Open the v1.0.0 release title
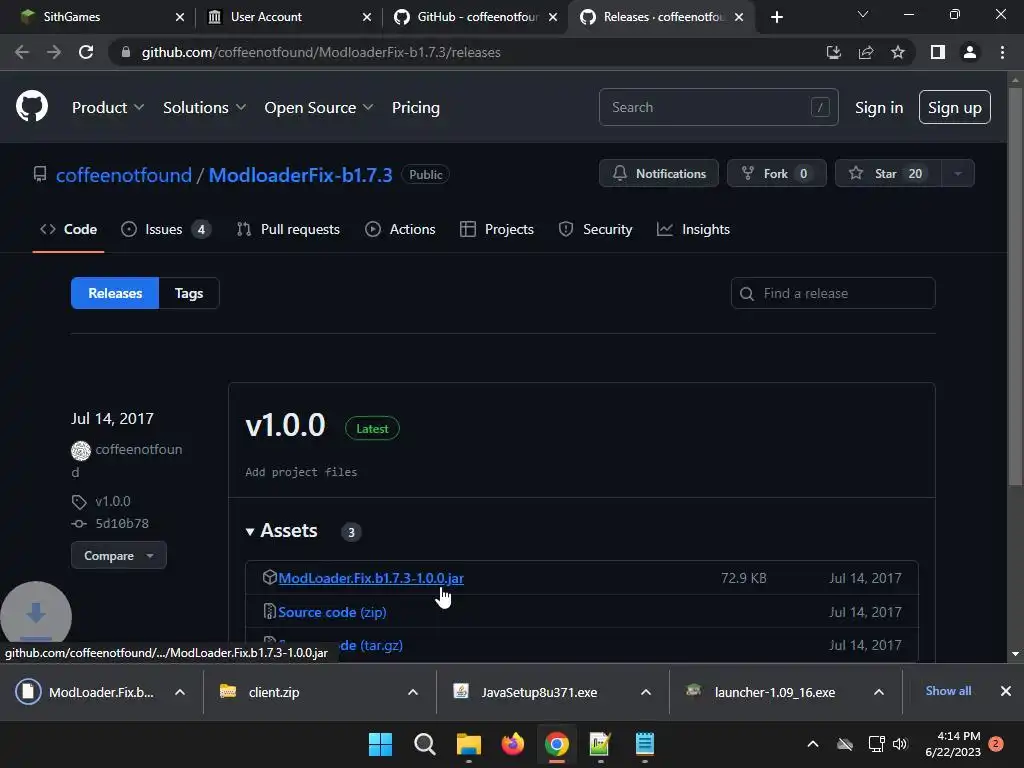 pyautogui.click(x=285, y=425)
